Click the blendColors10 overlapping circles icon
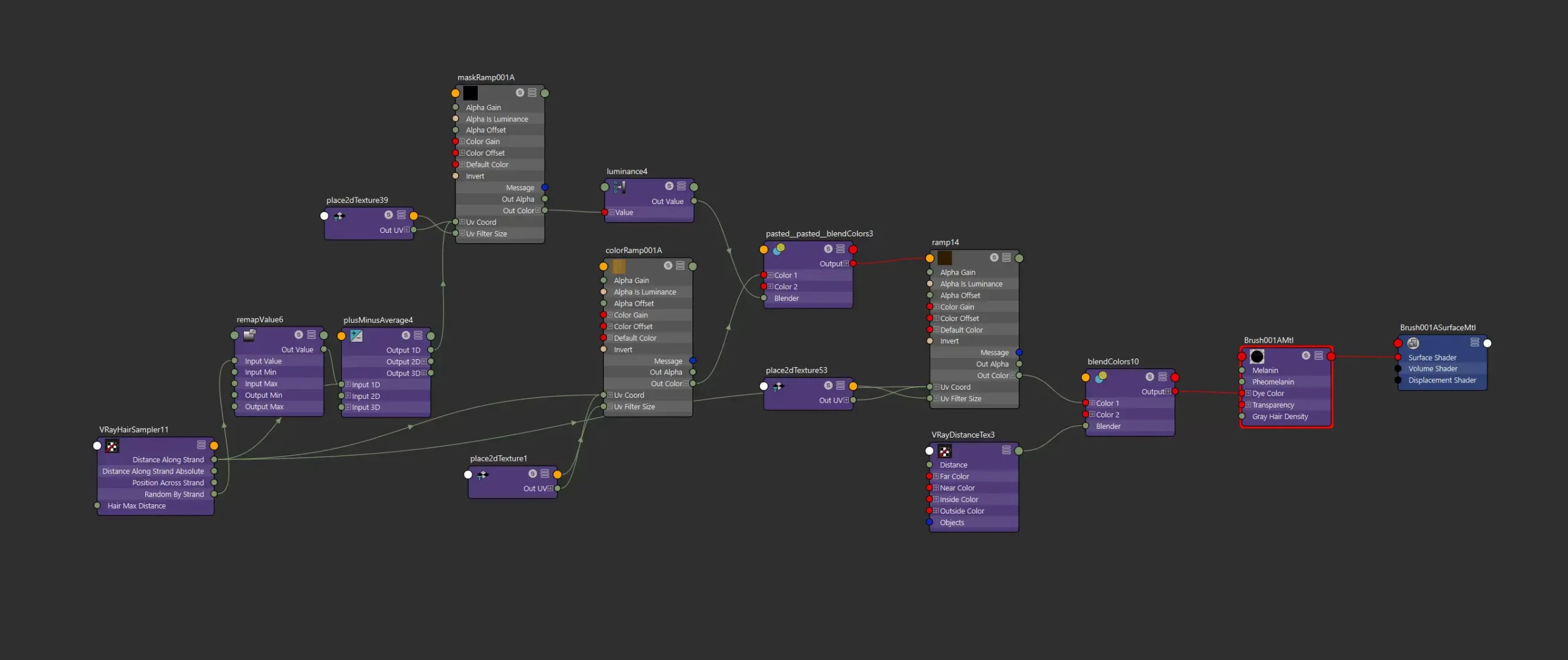 pyautogui.click(x=1101, y=377)
